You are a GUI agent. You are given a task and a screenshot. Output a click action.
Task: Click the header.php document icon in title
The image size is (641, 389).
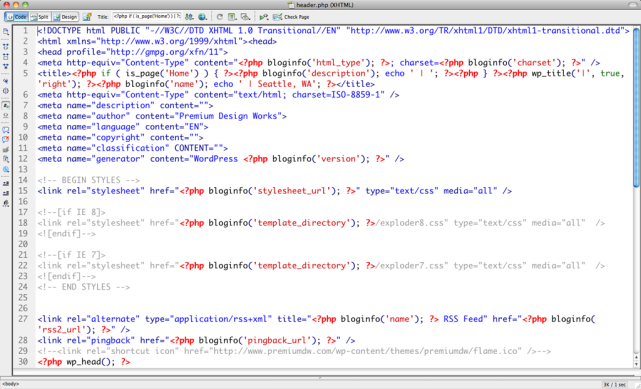(291, 5)
